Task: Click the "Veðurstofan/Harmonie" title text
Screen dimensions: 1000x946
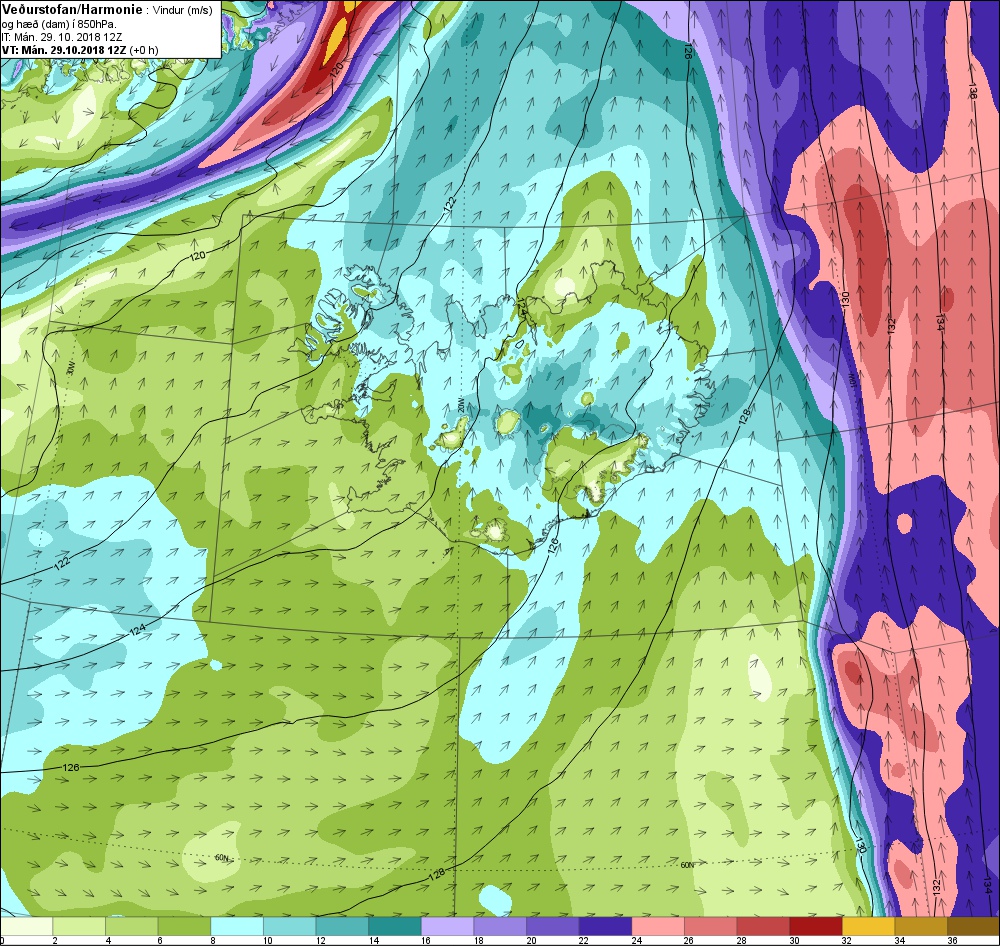Action: 72,10
